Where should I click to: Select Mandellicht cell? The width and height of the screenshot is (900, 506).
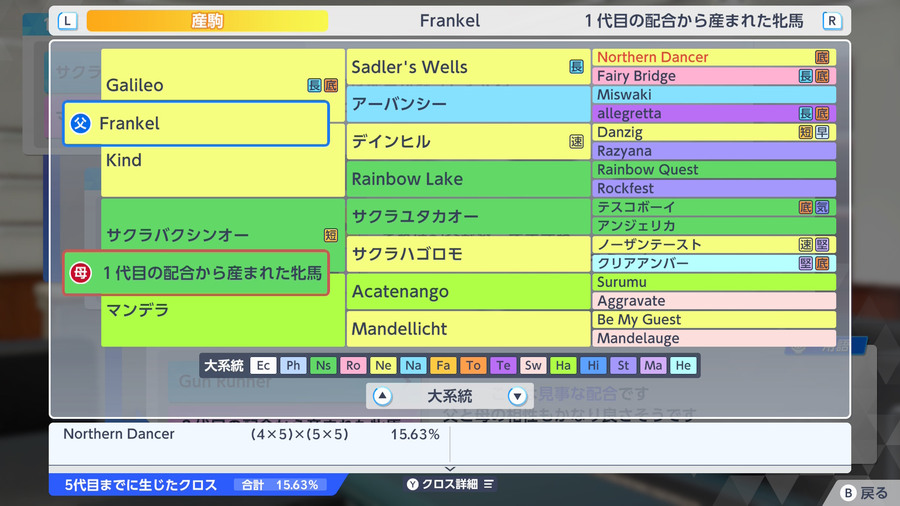(x=468, y=329)
